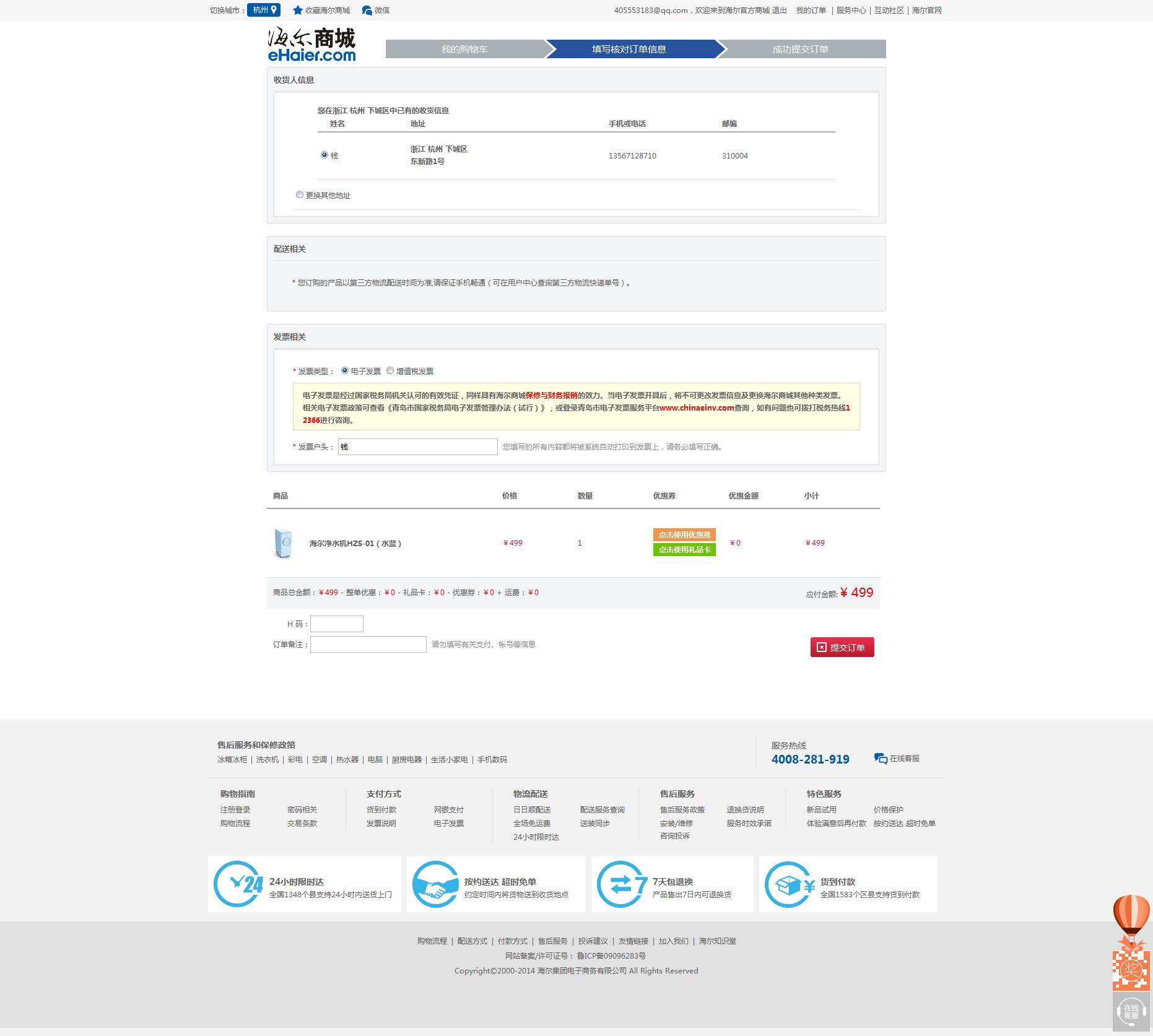Click the postal code 310004
Image resolution: width=1153 pixels, height=1036 pixels.
tap(735, 155)
